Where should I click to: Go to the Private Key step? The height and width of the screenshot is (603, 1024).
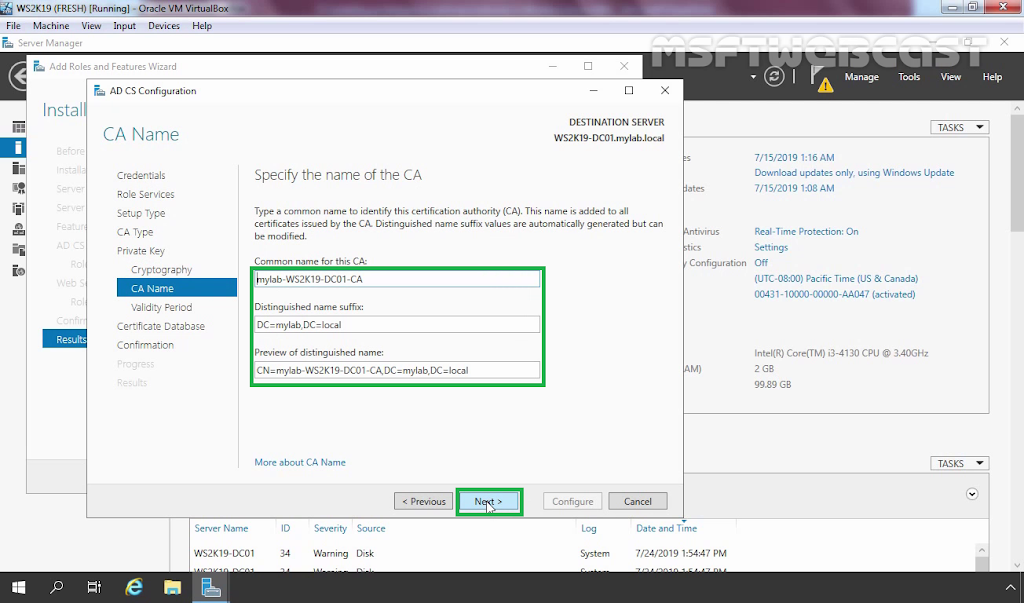coord(140,251)
